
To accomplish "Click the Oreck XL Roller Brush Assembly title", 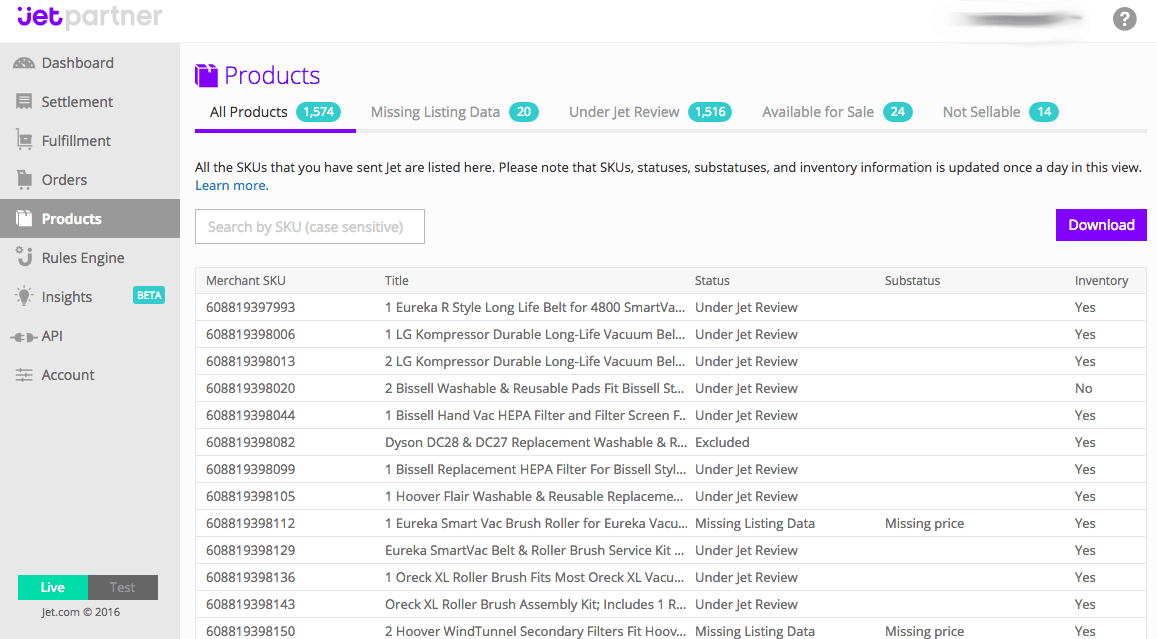I will [535, 604].
